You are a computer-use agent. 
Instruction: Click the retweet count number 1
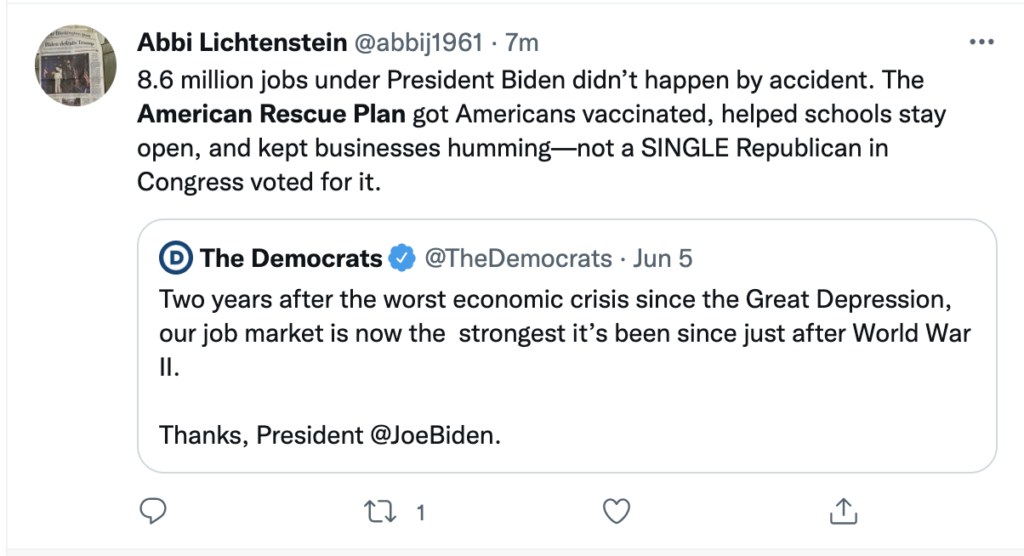click(x=421, y=513)
